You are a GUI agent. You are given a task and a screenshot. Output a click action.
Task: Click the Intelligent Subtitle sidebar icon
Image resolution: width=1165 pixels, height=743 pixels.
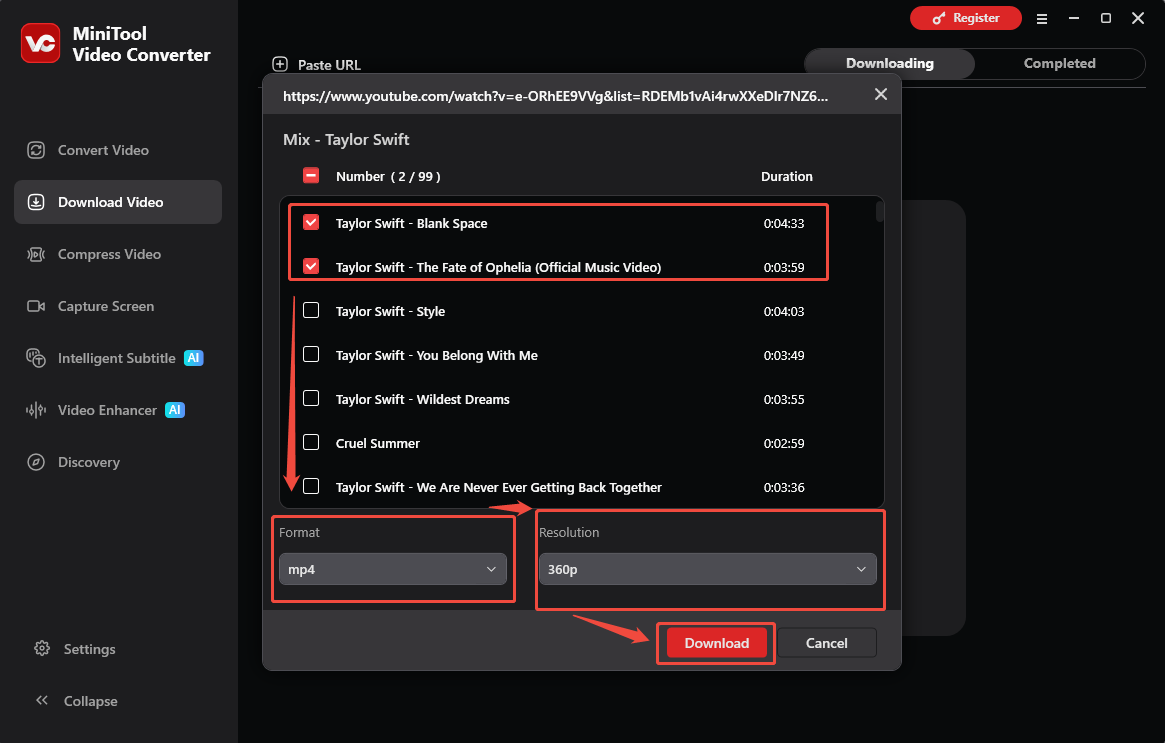click(36, 358)
